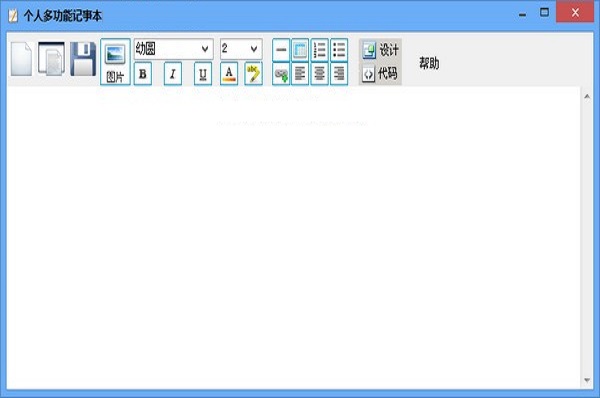Switch to 代码 code view
The image size is (600, 398).
(x=380, y=73)
